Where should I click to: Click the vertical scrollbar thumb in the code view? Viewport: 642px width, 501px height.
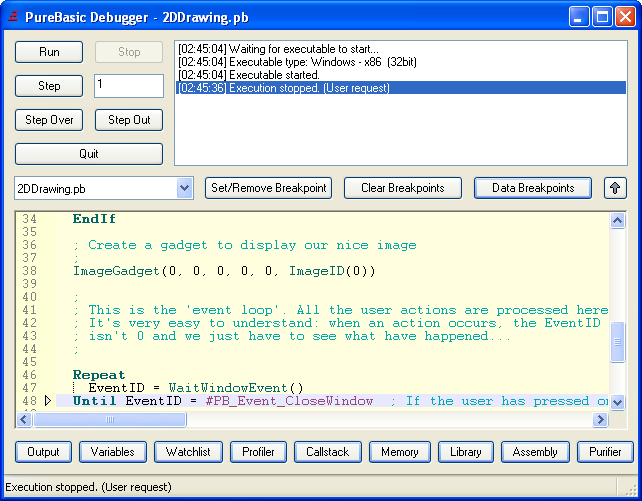pyautogui.click(x=617, y=342)
